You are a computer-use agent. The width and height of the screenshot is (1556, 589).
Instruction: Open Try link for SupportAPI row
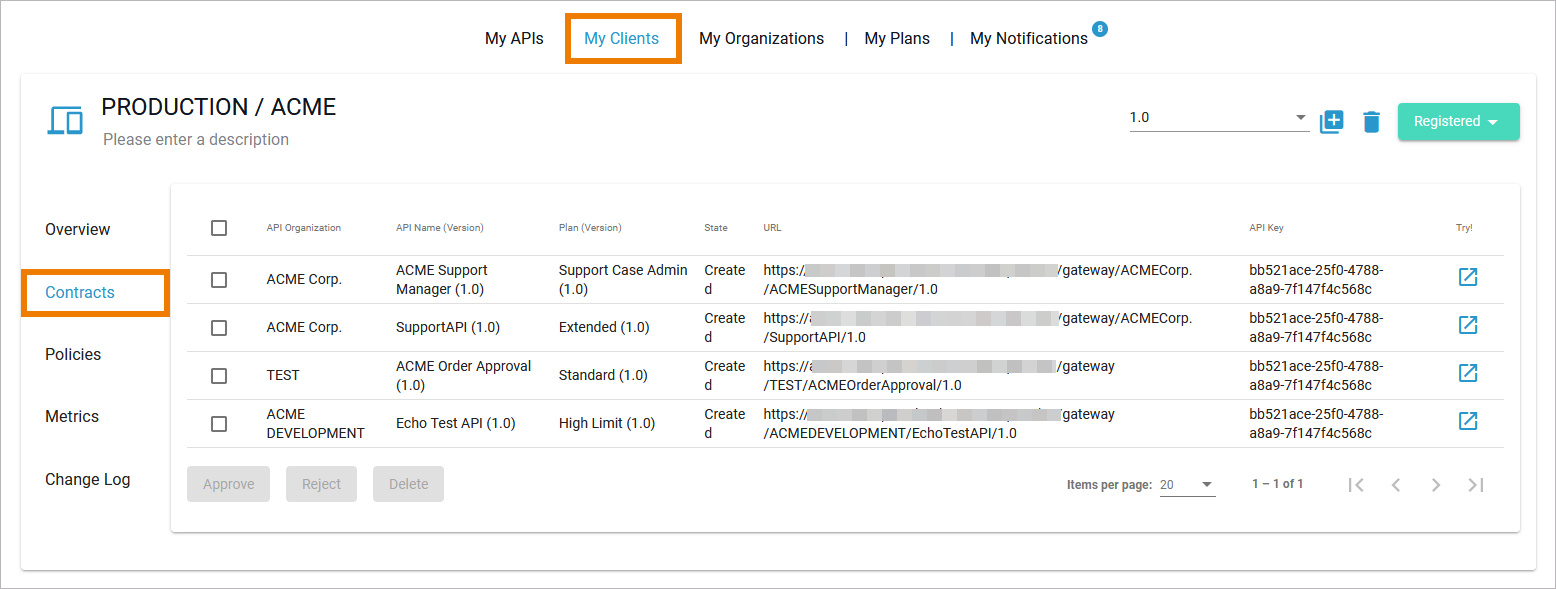click(1467, 325)
